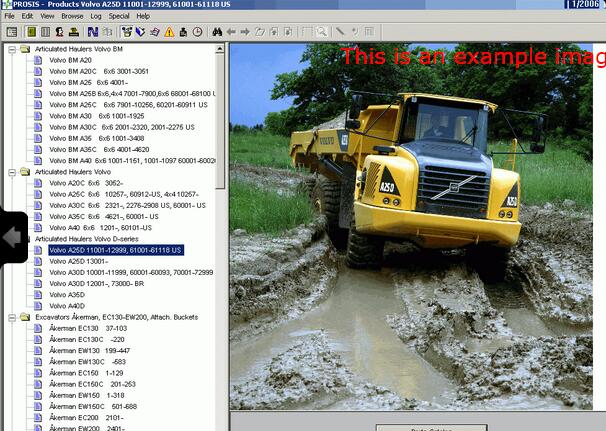This screenshot has width=606, height=431.
Task: Click the tree panel scrollbar thumb
Action: tap(220, 121)
